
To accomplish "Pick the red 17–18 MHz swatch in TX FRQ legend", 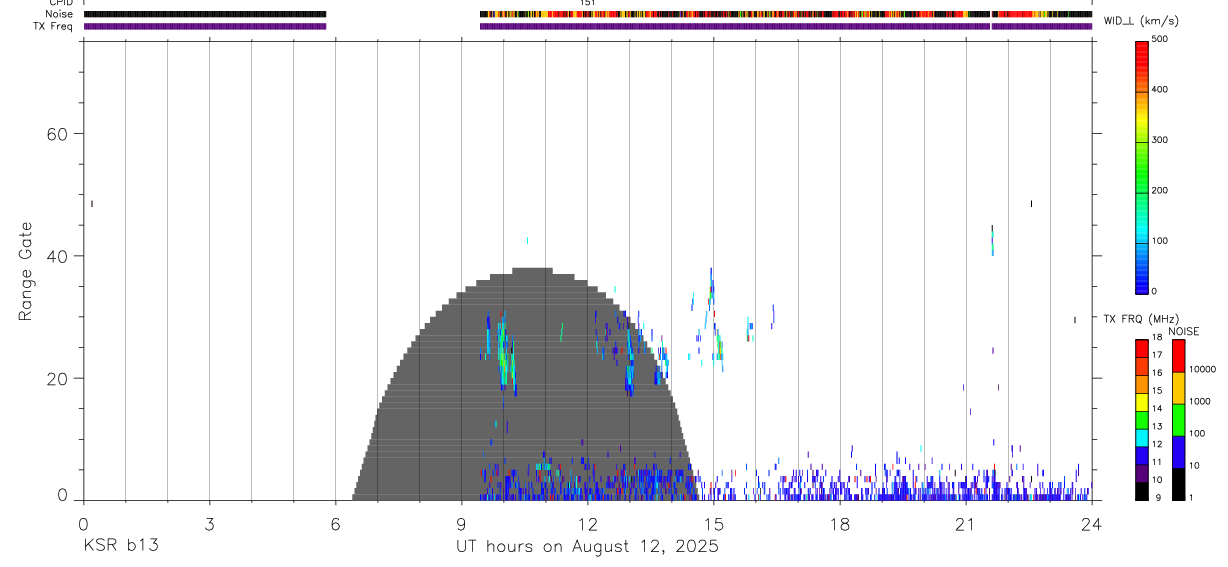I will [1142, 349].
